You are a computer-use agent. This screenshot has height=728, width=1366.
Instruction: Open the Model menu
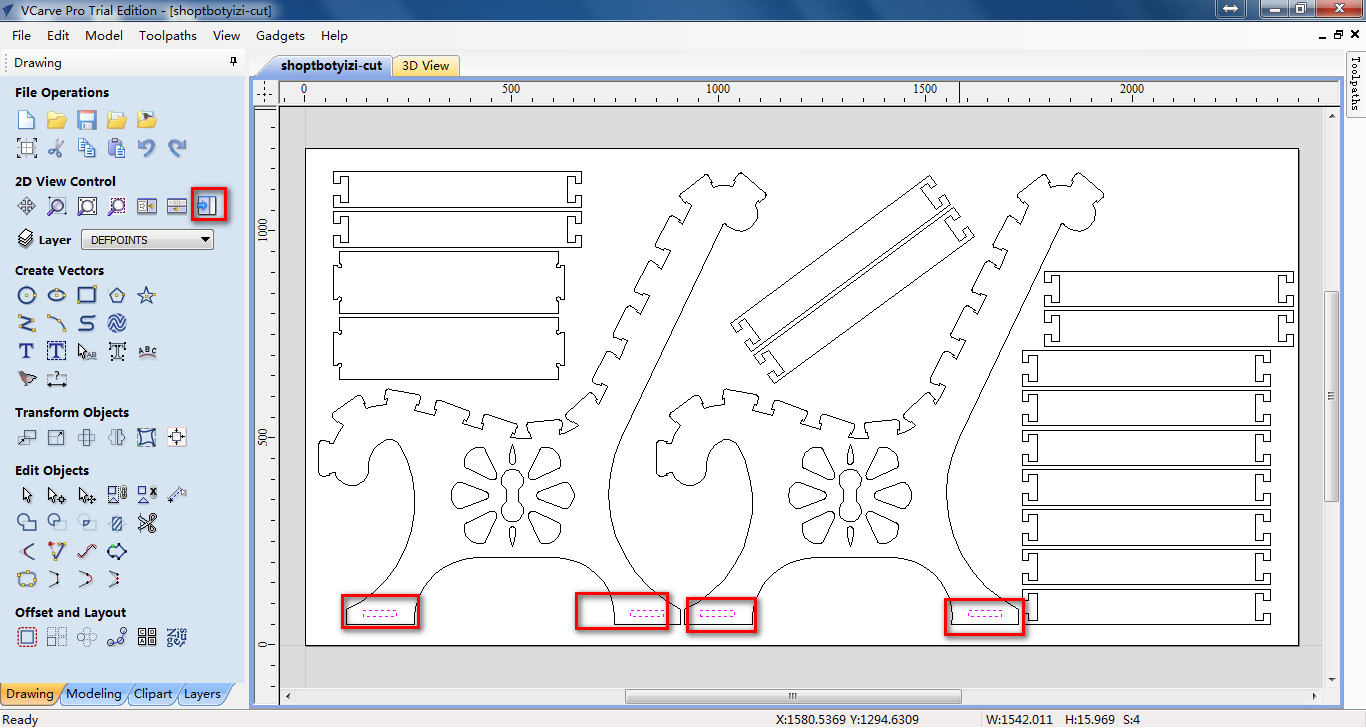click(104, 35)
